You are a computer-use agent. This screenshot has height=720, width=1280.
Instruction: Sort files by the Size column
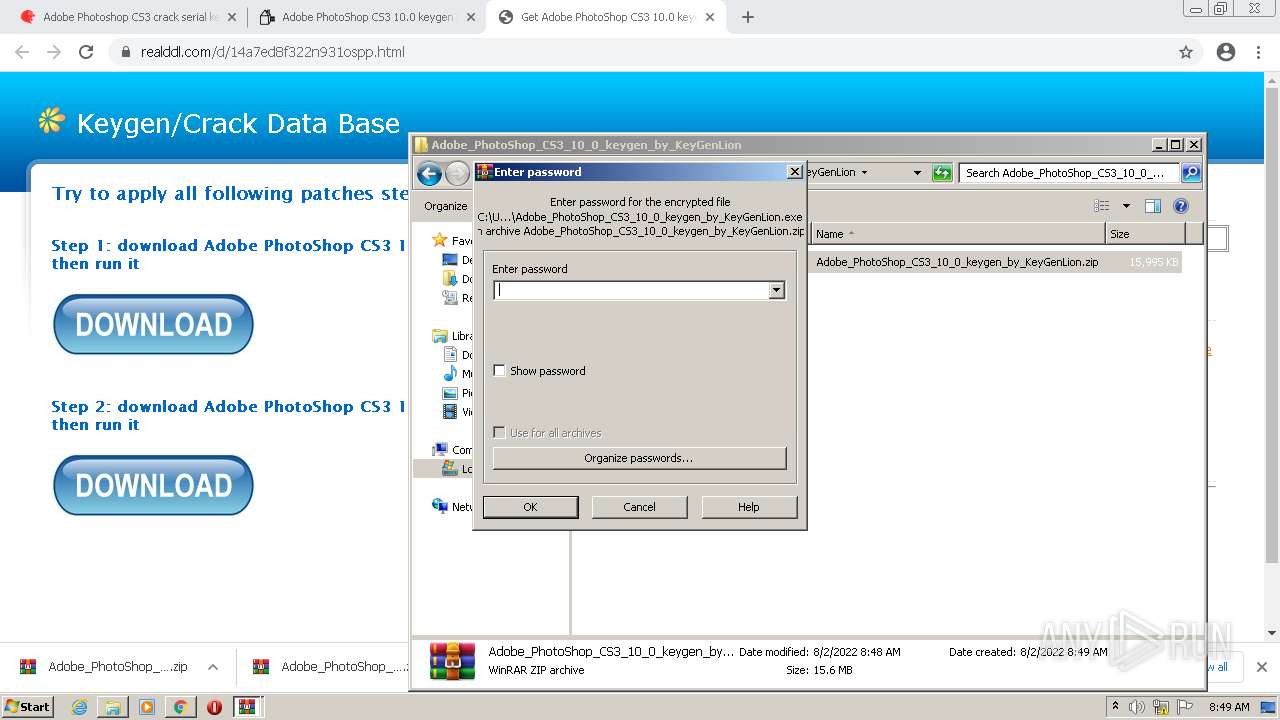coord(1145,234)
